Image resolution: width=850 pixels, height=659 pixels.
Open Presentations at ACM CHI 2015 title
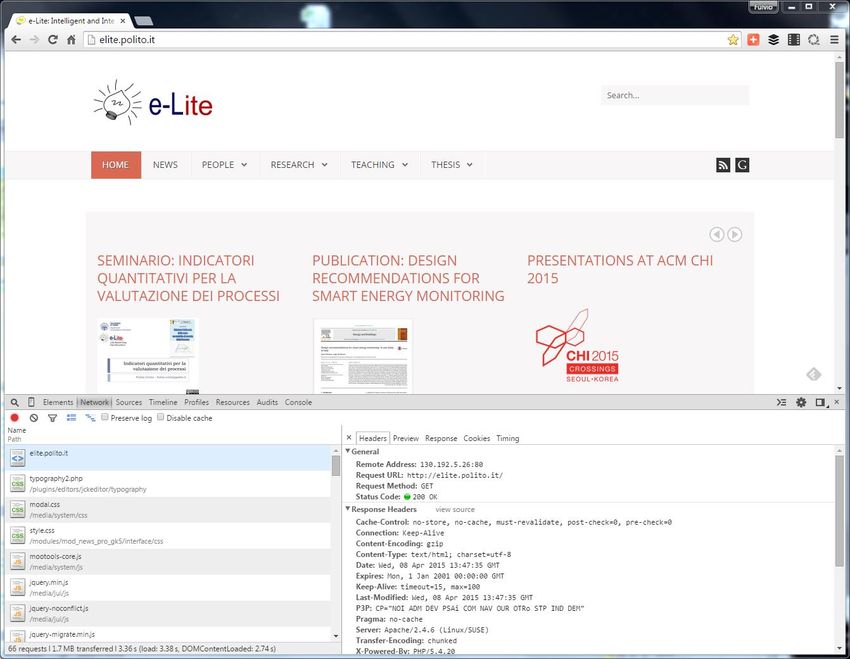point(620,269)
